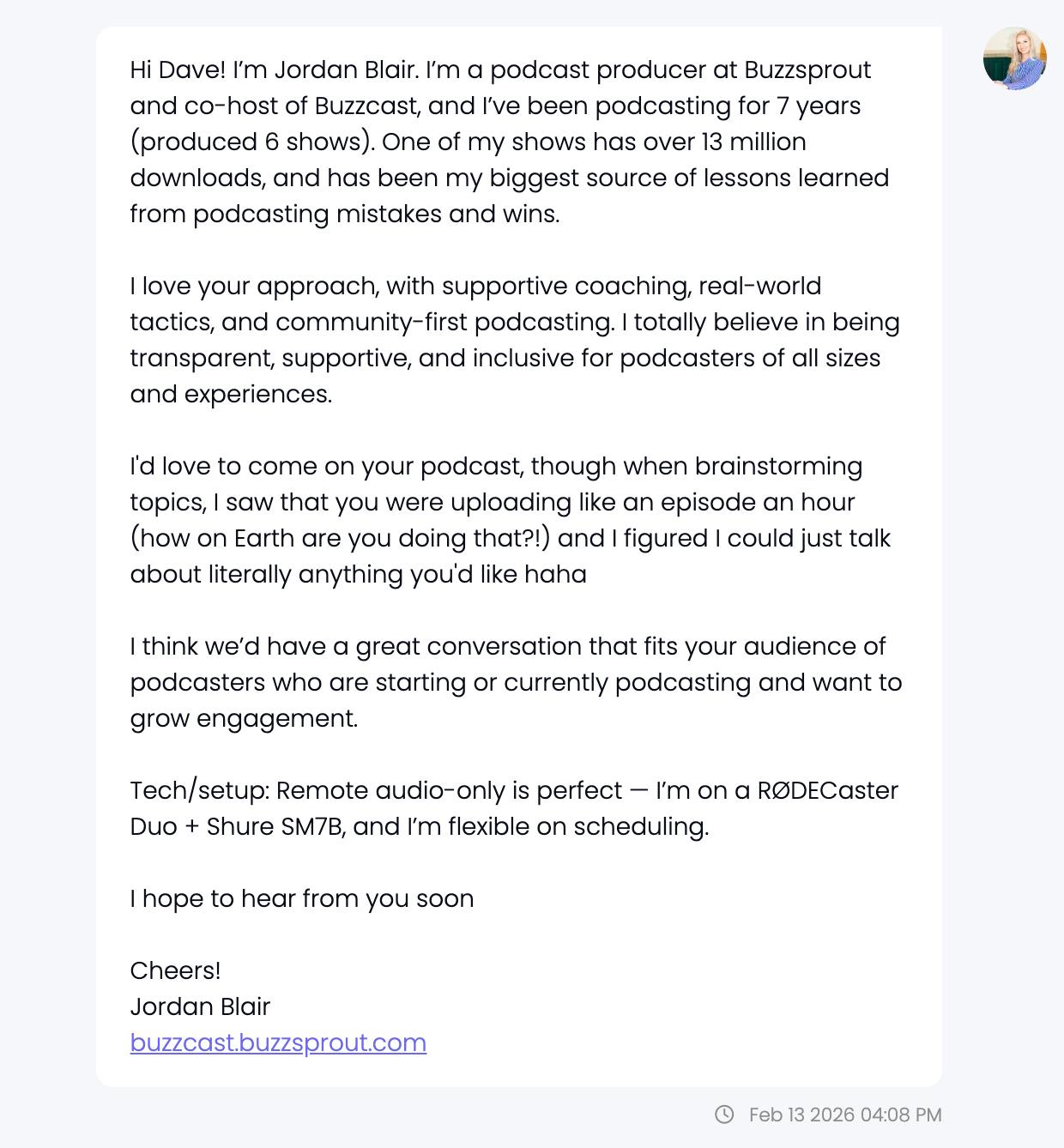
Task: Click the "Tech/setup:" label in the message
Action: click(x=199, y=790)
